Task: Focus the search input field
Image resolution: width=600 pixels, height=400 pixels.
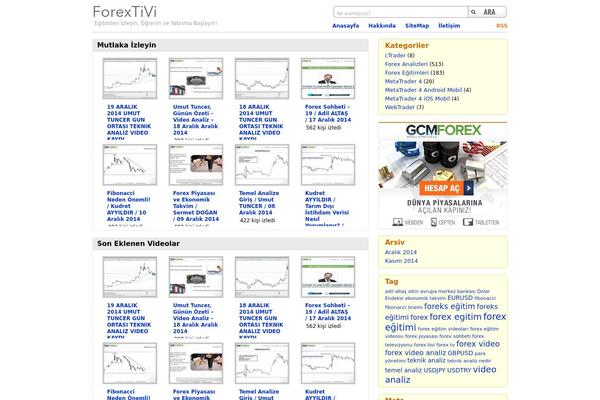Action: tap(400, 12)
